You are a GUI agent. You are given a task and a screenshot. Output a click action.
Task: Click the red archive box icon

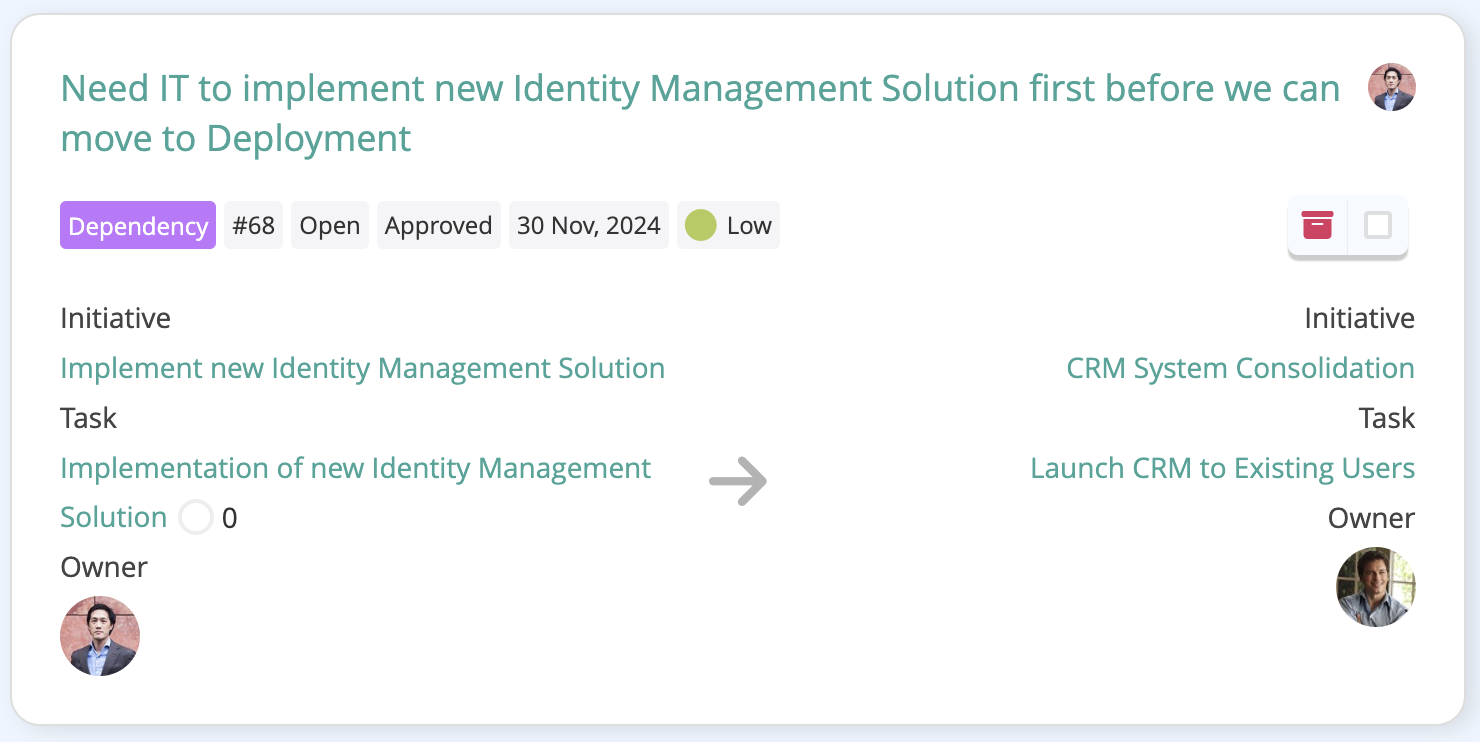point(1317,225)
